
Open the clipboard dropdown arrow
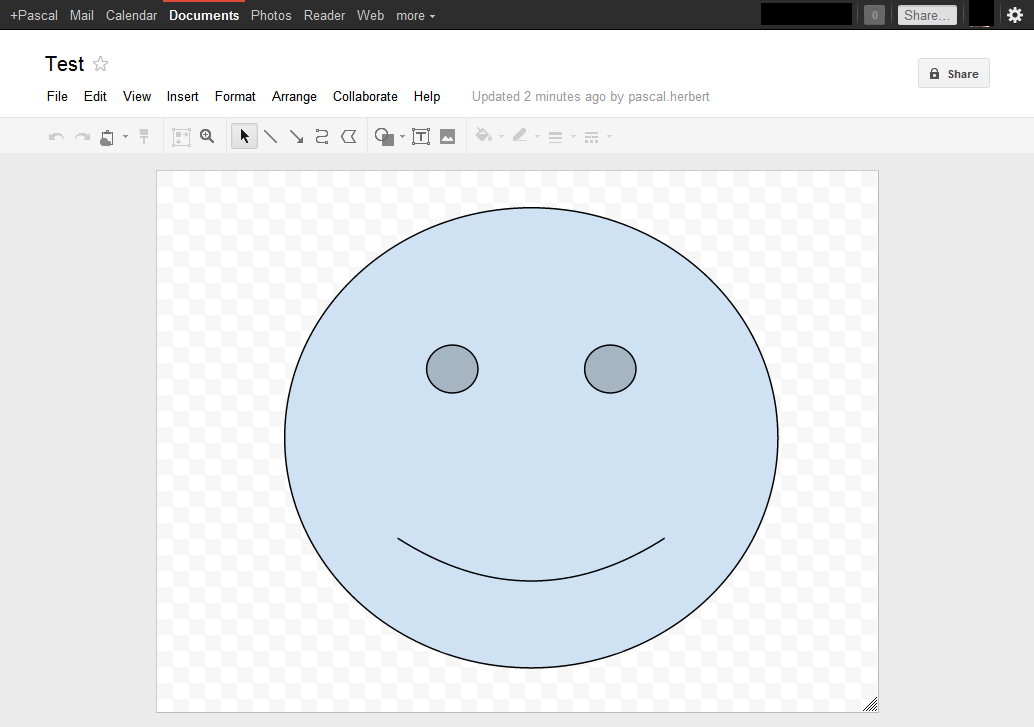pyautogui.click(x=125, y=137)
